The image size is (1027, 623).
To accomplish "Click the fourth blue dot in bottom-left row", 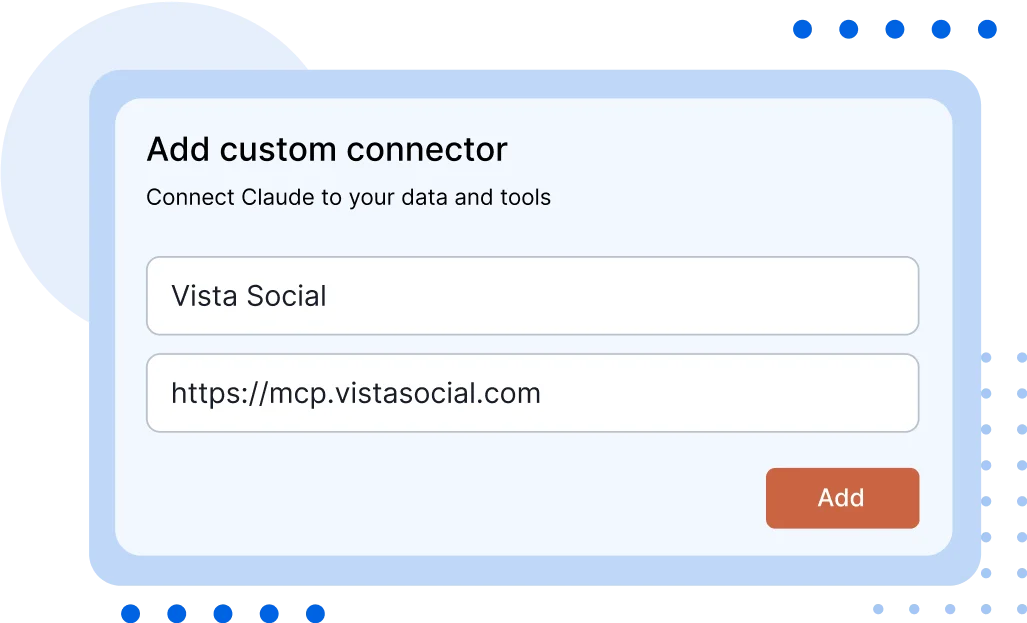I will click(x=268, y=610).
